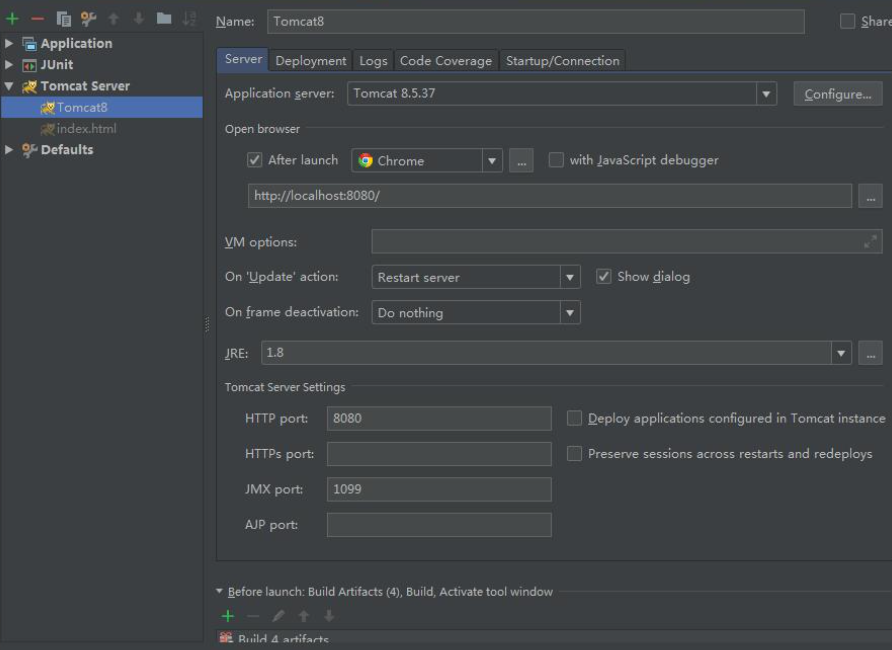Remove the selected configuration
Viewport: 892px width, 650px height.
click(37, 17)
